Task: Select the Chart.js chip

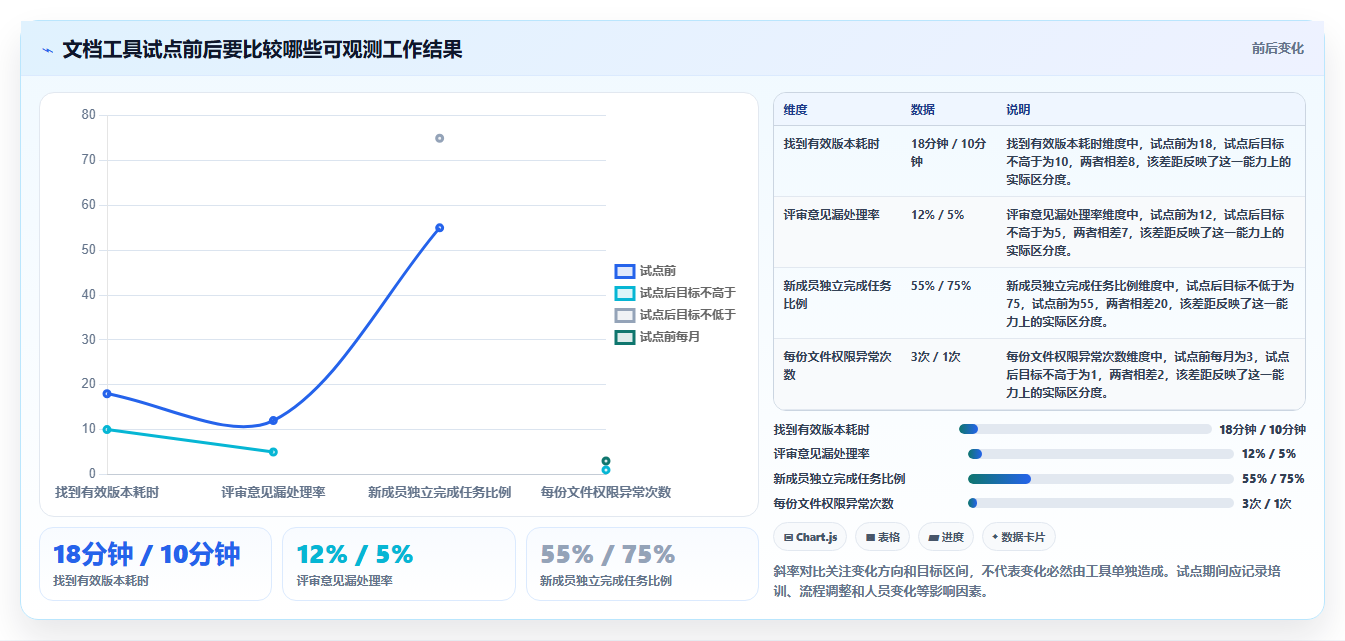Action: point(810,537)
